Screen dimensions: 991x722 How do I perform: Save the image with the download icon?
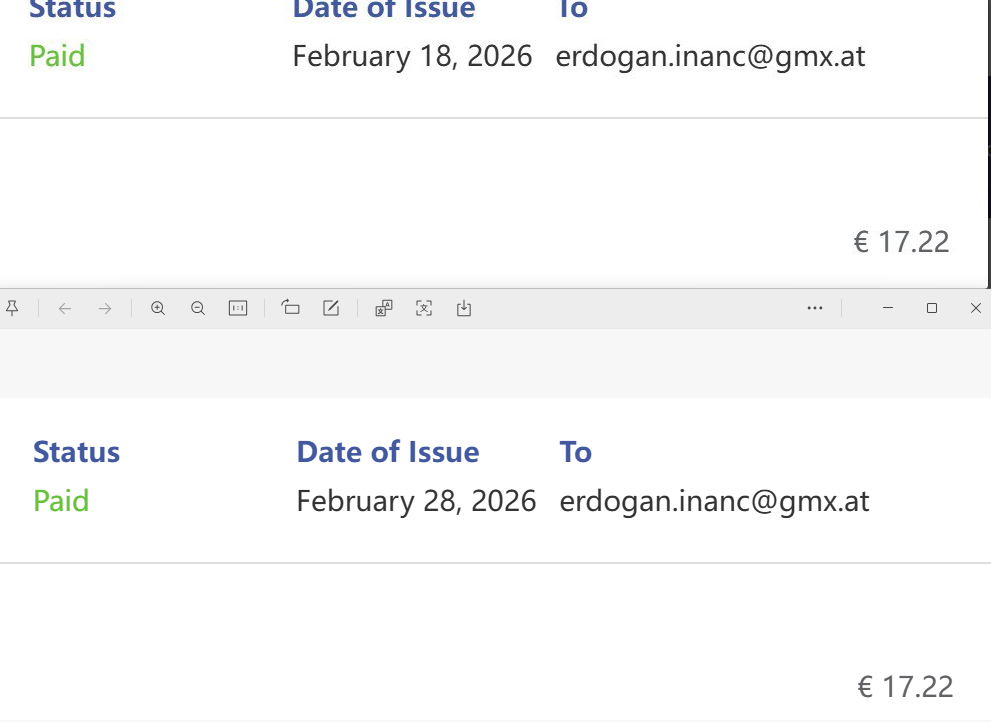point(464,309)
